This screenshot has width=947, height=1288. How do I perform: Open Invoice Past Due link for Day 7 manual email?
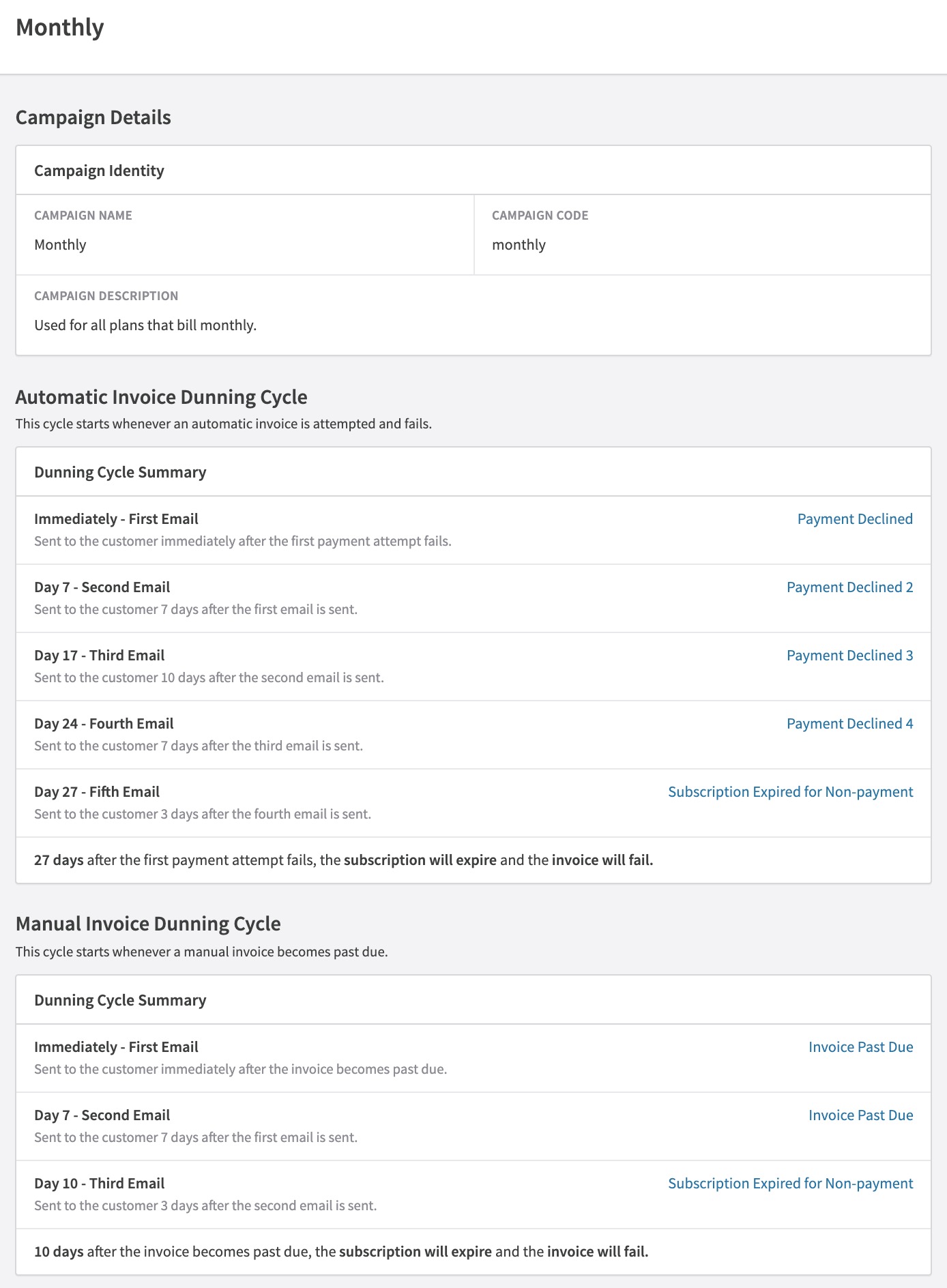point(860,1115)
